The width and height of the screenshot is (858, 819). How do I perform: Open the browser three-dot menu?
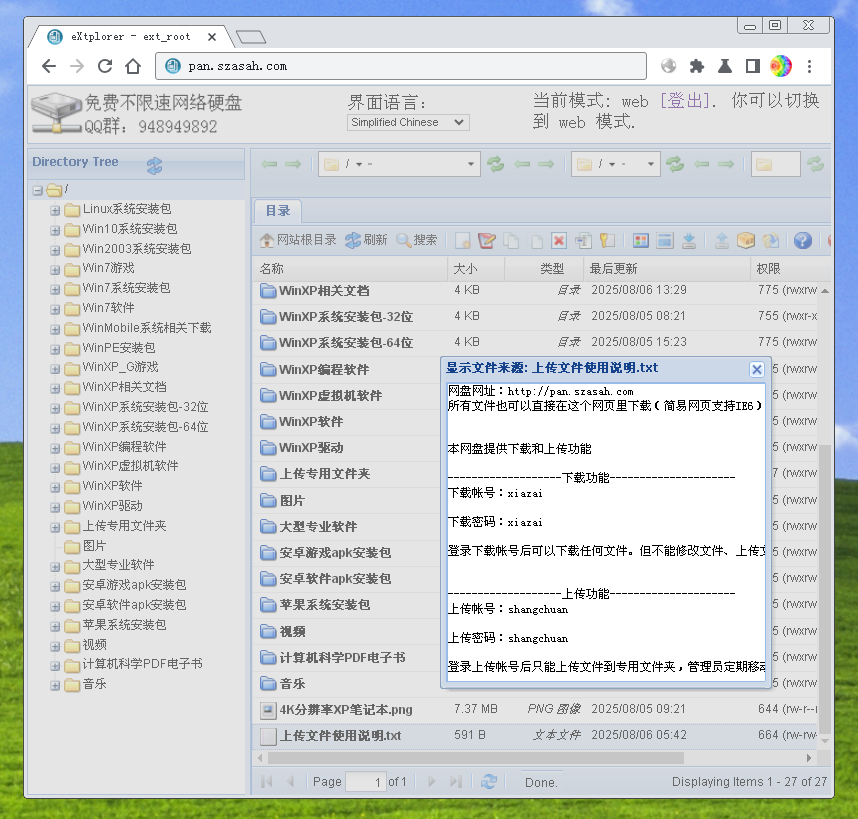[x=809, y=66]
